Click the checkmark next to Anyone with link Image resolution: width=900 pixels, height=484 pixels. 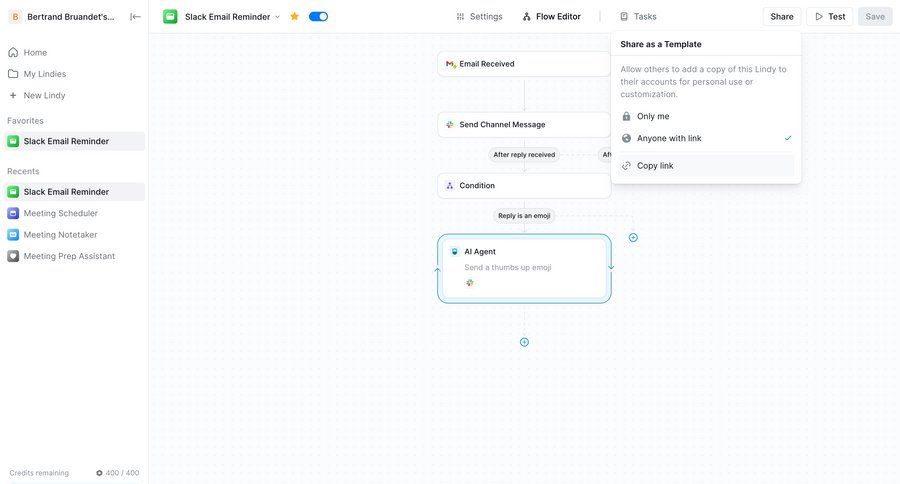click(788, 138)
